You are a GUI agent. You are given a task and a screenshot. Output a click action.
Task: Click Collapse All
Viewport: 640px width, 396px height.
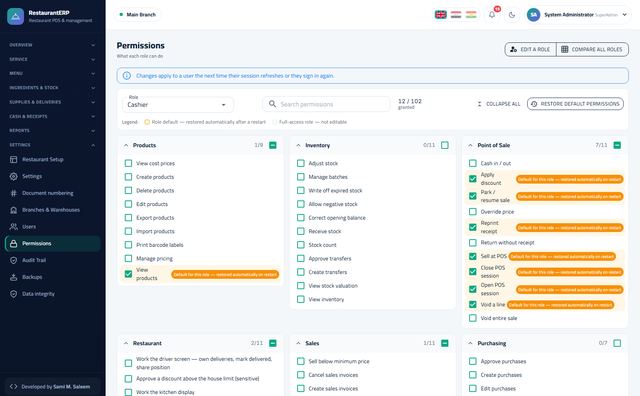pyautogui.click(x=499, y=104)
